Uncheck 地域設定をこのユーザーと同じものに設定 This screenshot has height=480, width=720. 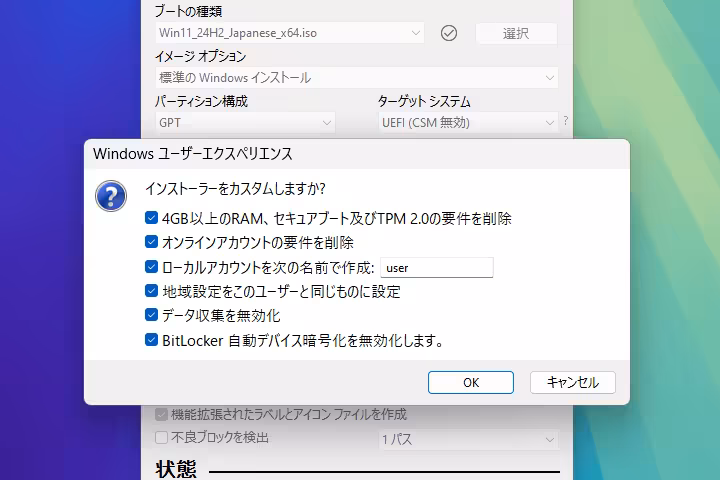(x=151, y=291)
